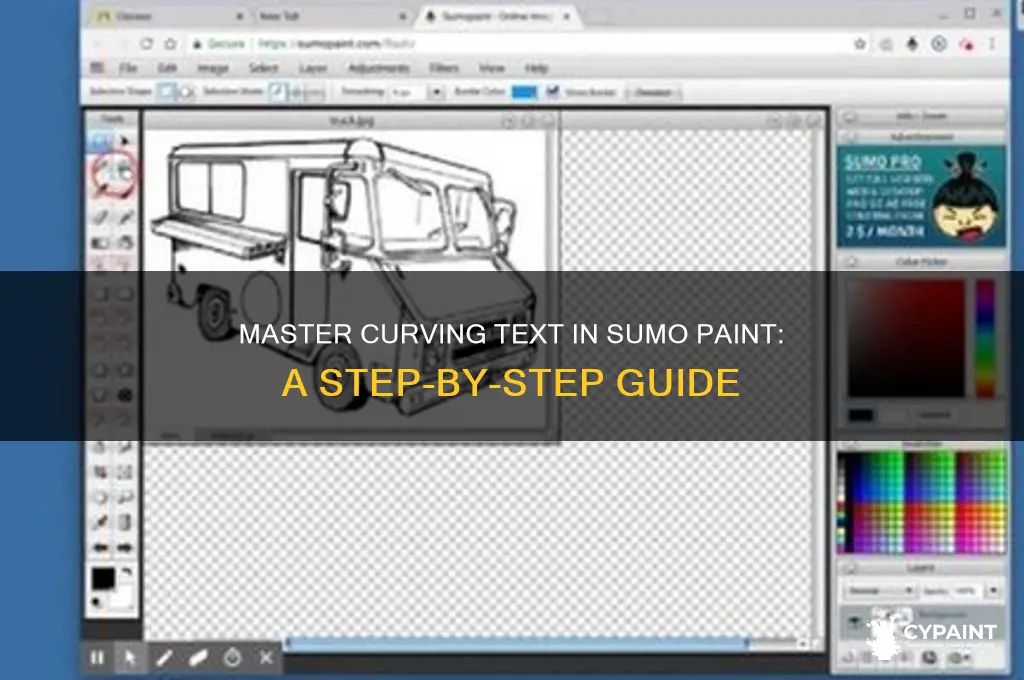Toggle Background layer visibility eye
The height and width of the screenshot is (680, 1024).
(854, 623)
